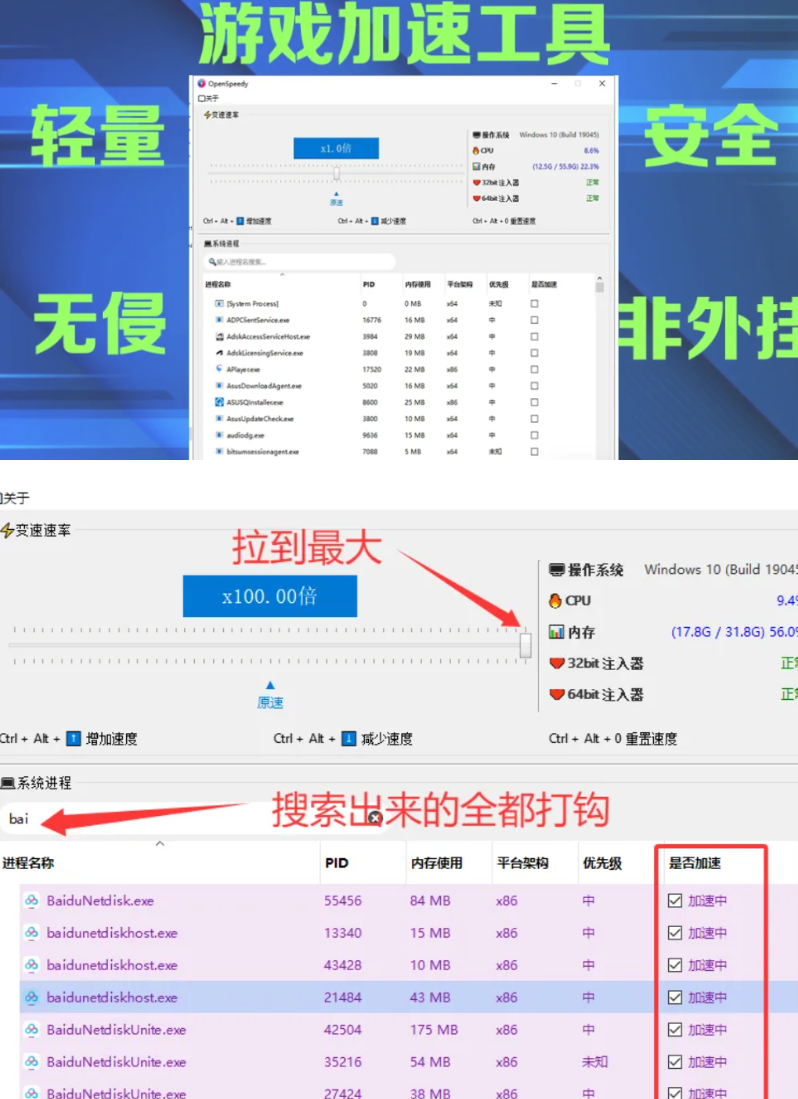The width and height of the screenshot is (798, 1099).
Task: Sort by the PID header above 55456
Action: (336, 863)
